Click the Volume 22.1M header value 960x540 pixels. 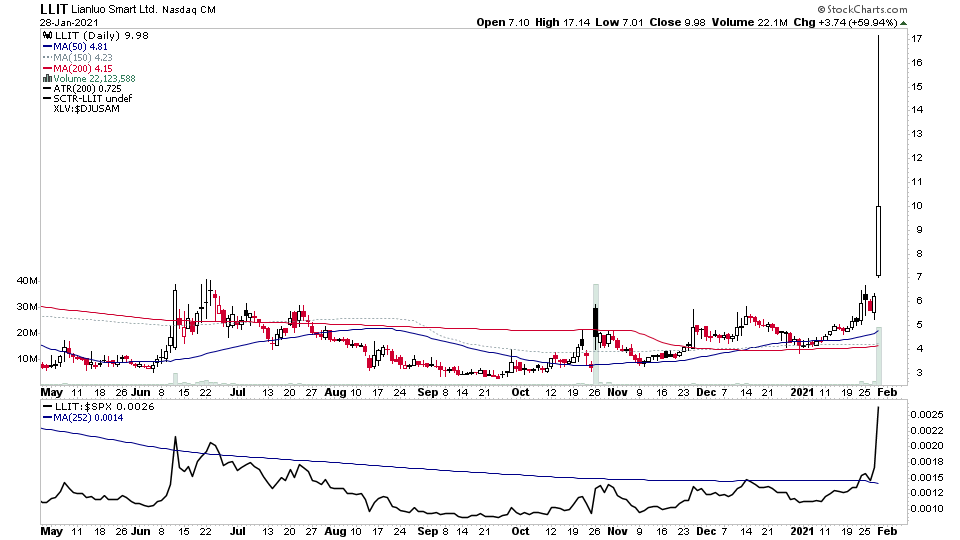(749, 22)
